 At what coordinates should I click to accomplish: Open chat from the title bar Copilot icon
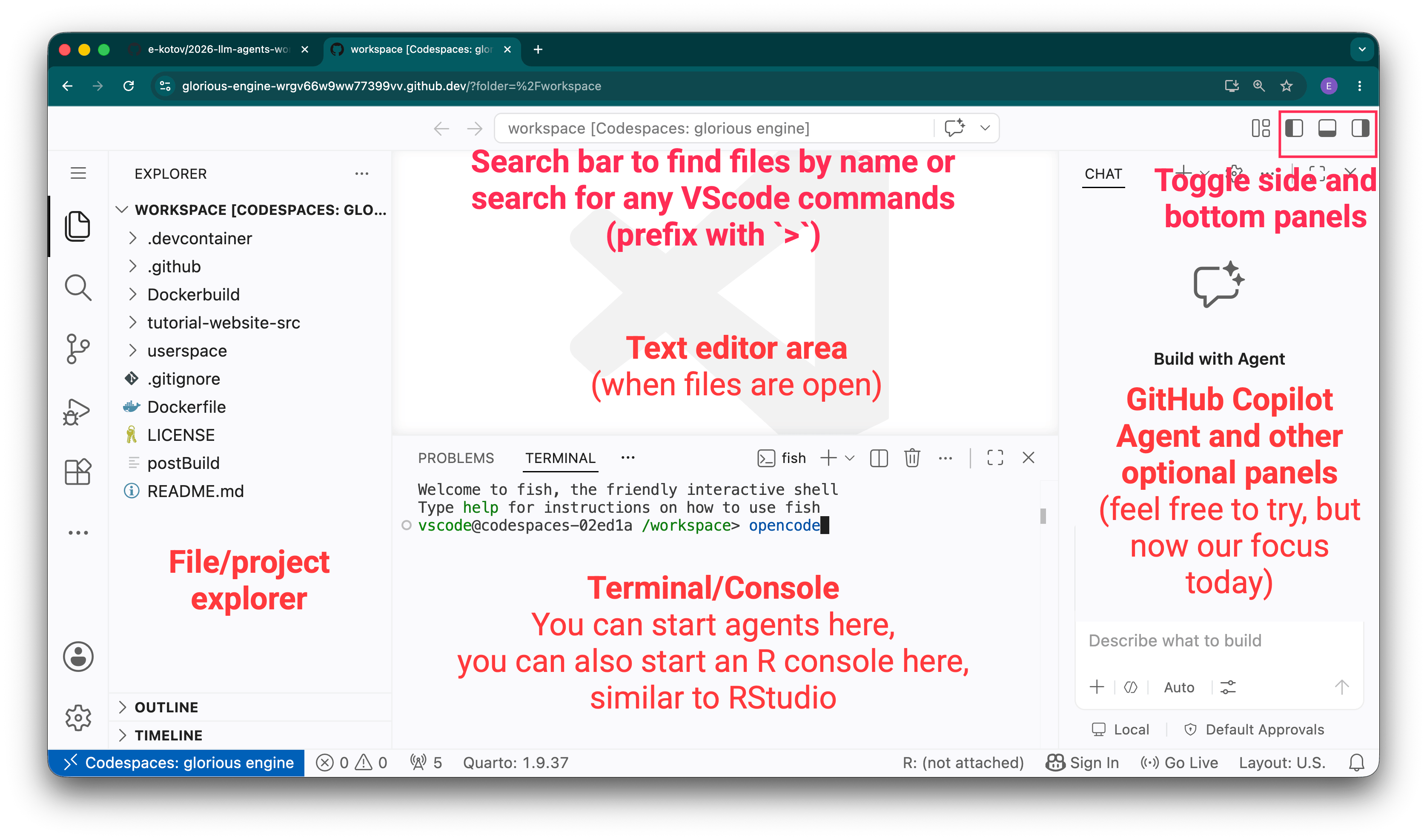point(954,128)
